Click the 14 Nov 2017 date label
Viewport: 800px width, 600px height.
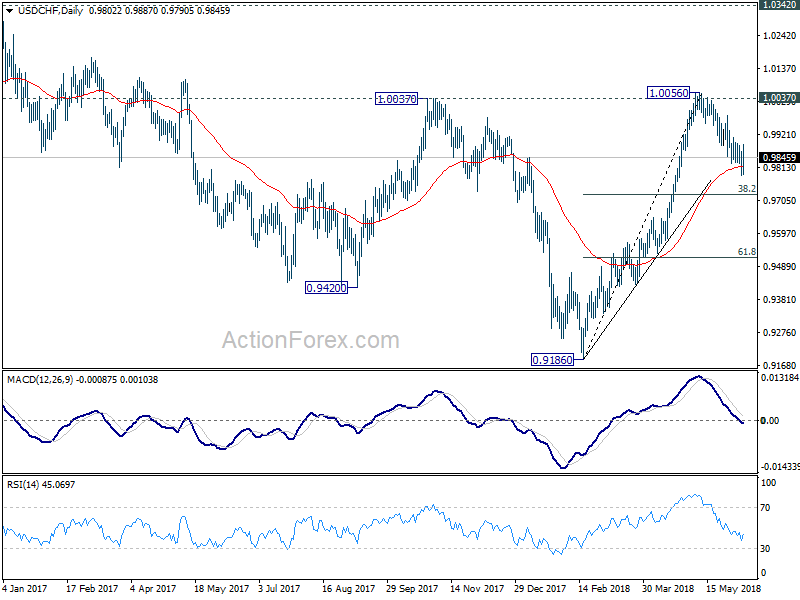[x=477, y=588]
